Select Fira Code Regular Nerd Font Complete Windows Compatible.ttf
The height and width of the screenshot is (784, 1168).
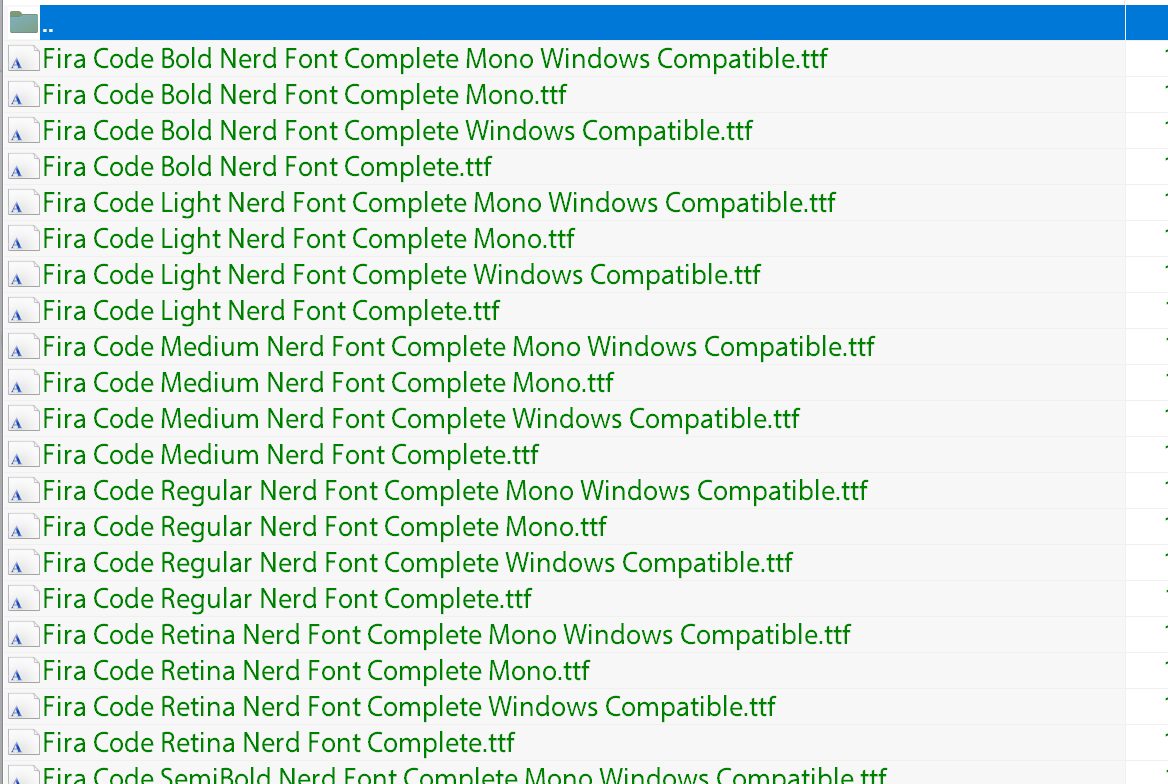[418, 563]
